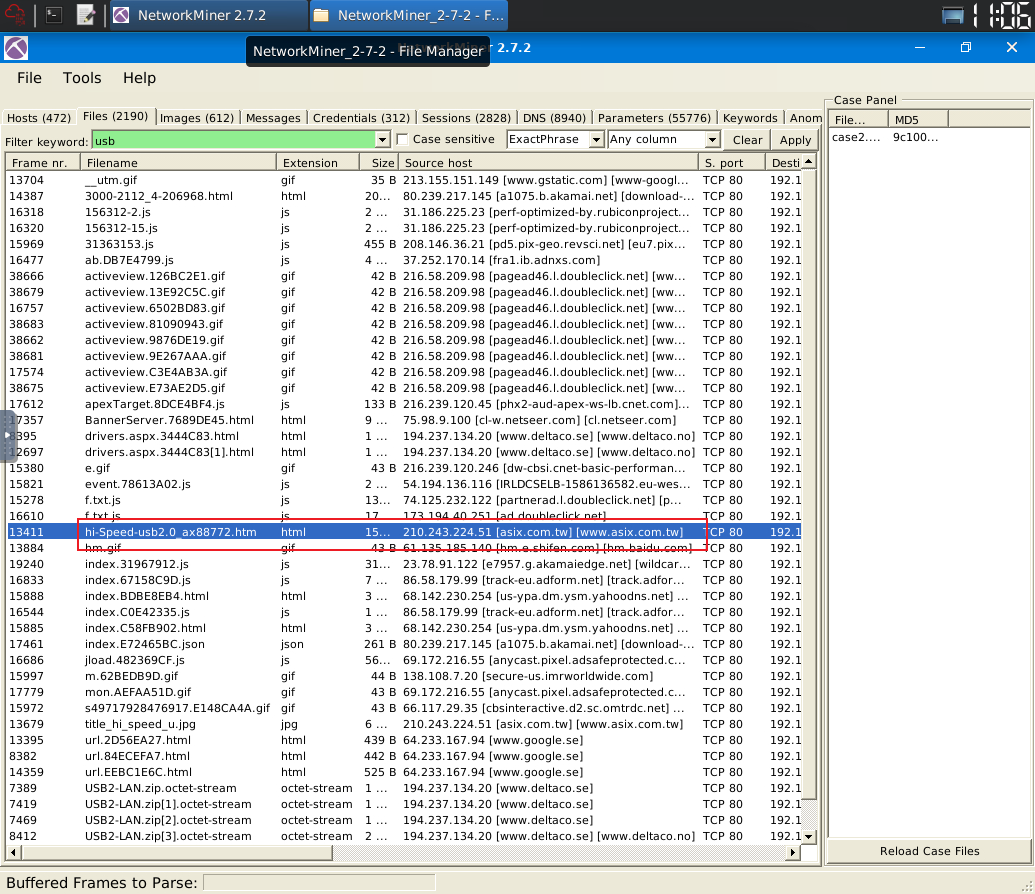The image size is (1035, 894).
Task: Sort by the Frame nr. column header
Action: 44,162
